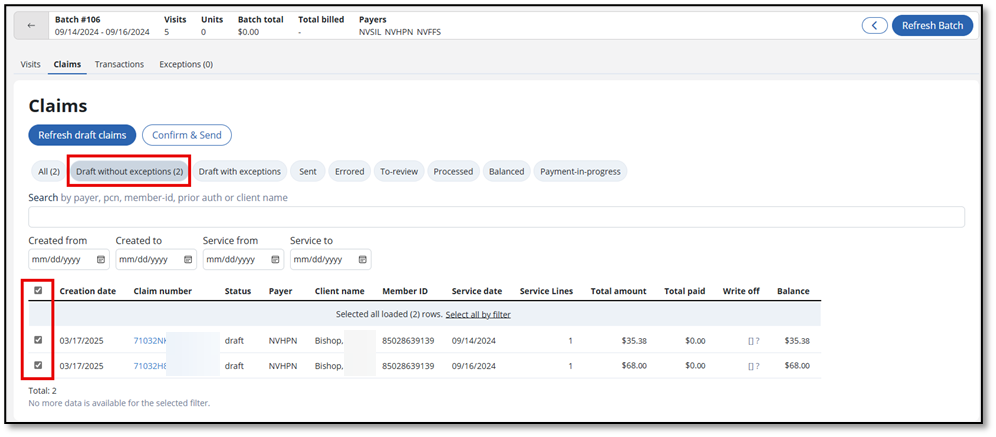Open the Service to calendar picker icon
The height and width of the screenshot is (437, 996).
click(x=362, y=260)
